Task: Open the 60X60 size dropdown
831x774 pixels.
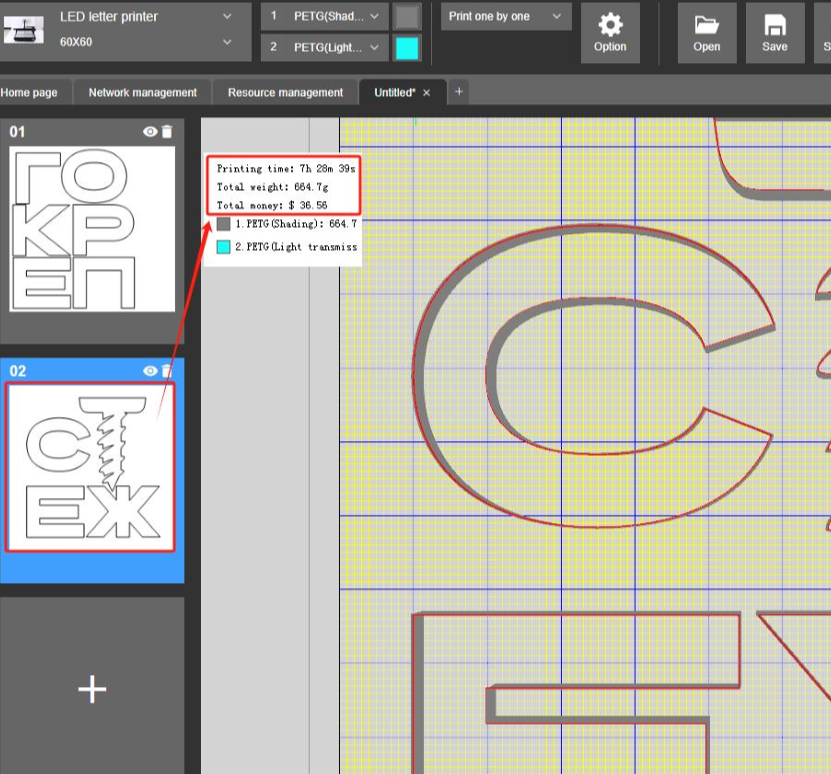Action: (x=227, y=42)
